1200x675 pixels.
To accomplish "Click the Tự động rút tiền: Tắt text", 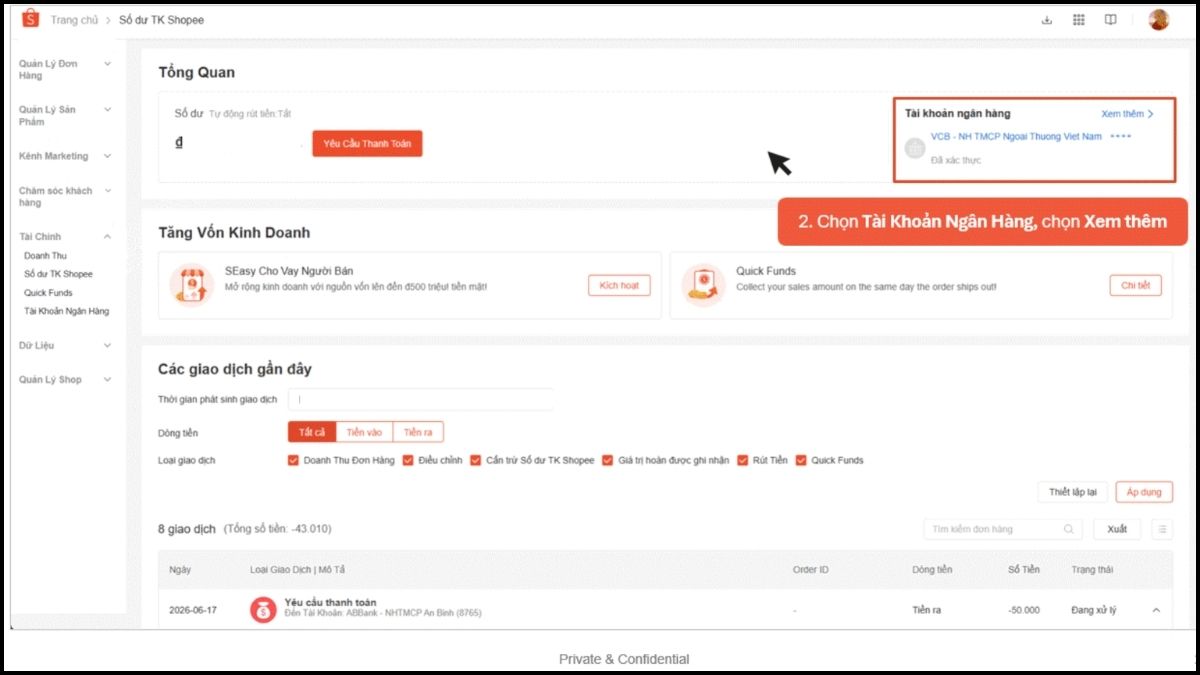I will click(x=250, y=114).
